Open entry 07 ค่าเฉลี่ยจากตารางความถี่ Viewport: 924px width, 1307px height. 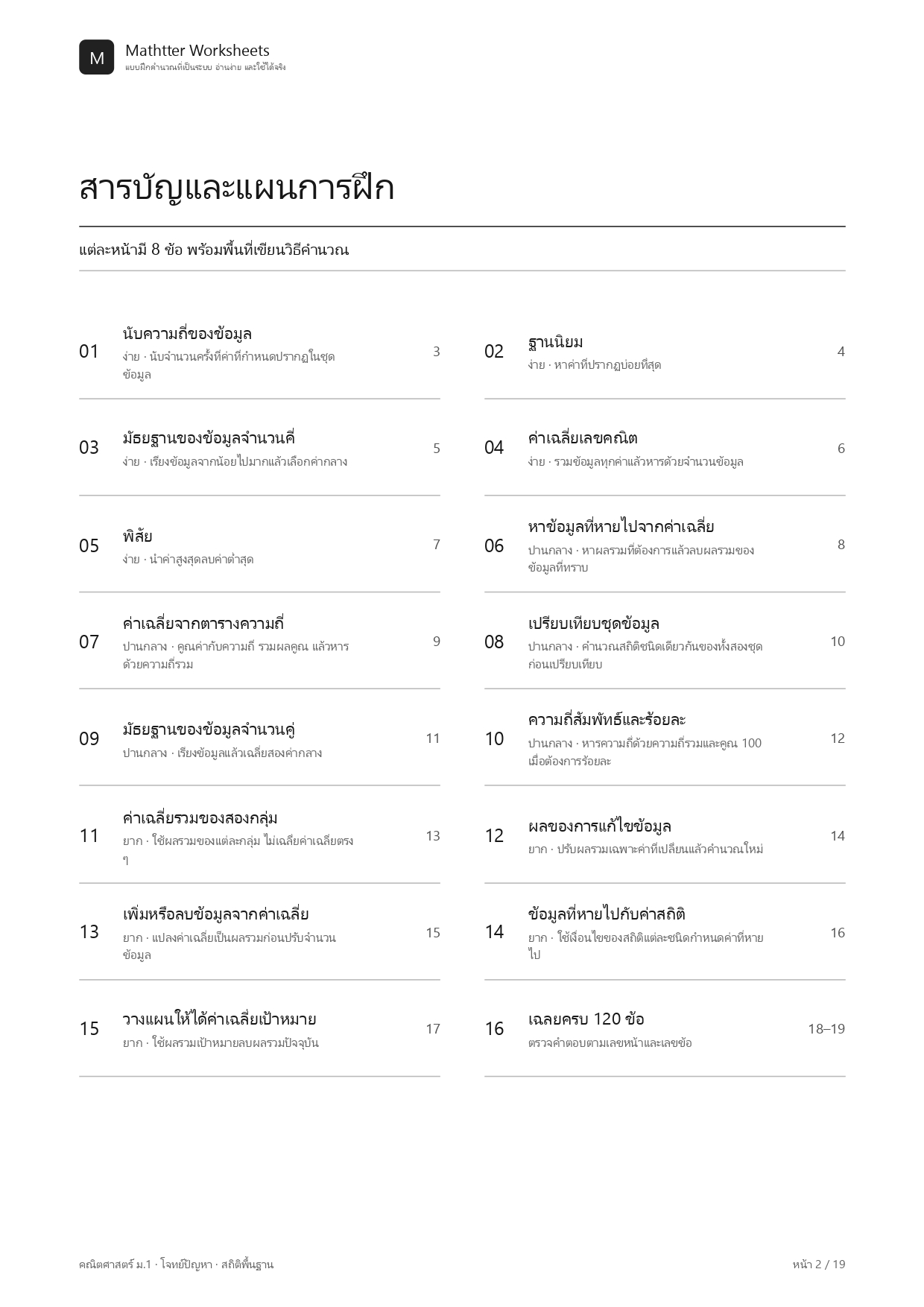[x=259, y=642]
